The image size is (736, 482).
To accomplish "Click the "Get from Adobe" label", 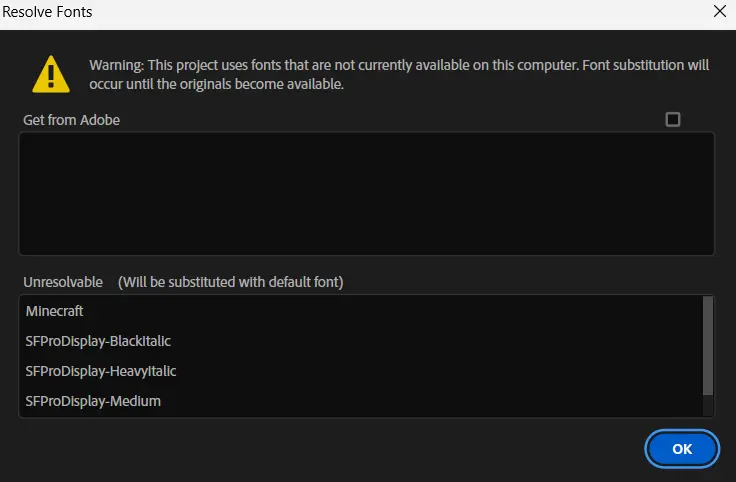I will pyautogui.click(x=72, y=120).
